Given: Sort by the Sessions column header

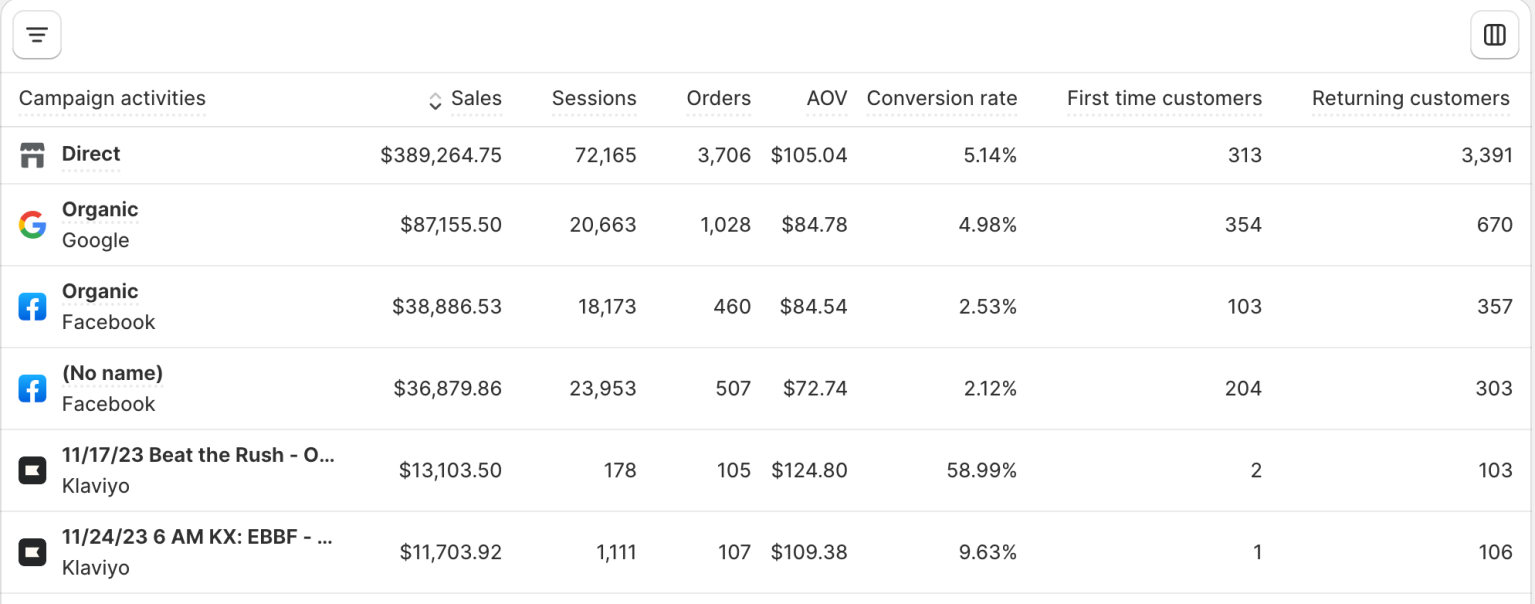Looking at the screenshot, I should click(x=594, y=99).
